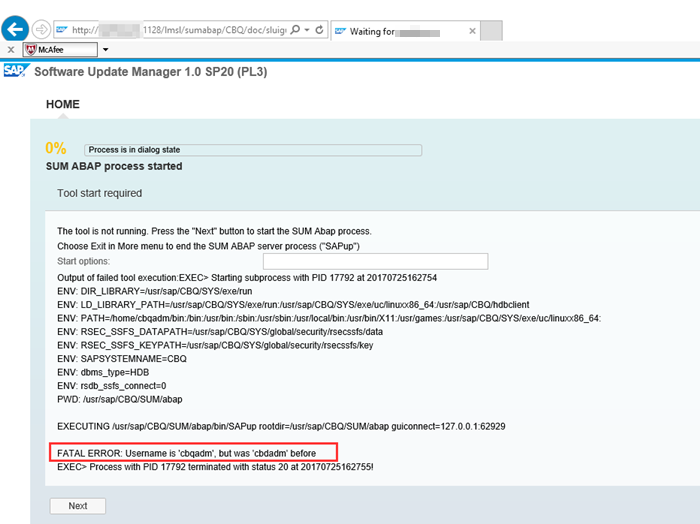This screenshot has height=524, width=700.
Task: Click the 'ENV: DIR_LIBRARY' line
Action: (154, 291)
